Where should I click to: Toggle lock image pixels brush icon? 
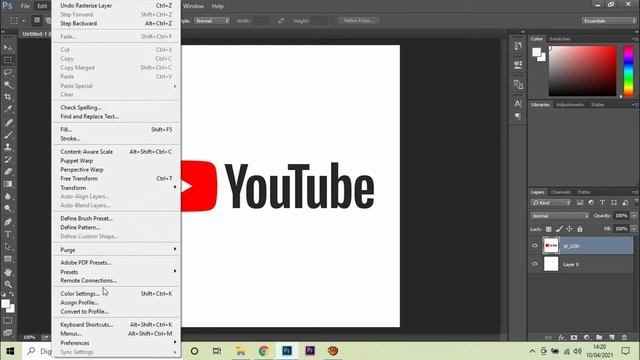tap(559, 229)
